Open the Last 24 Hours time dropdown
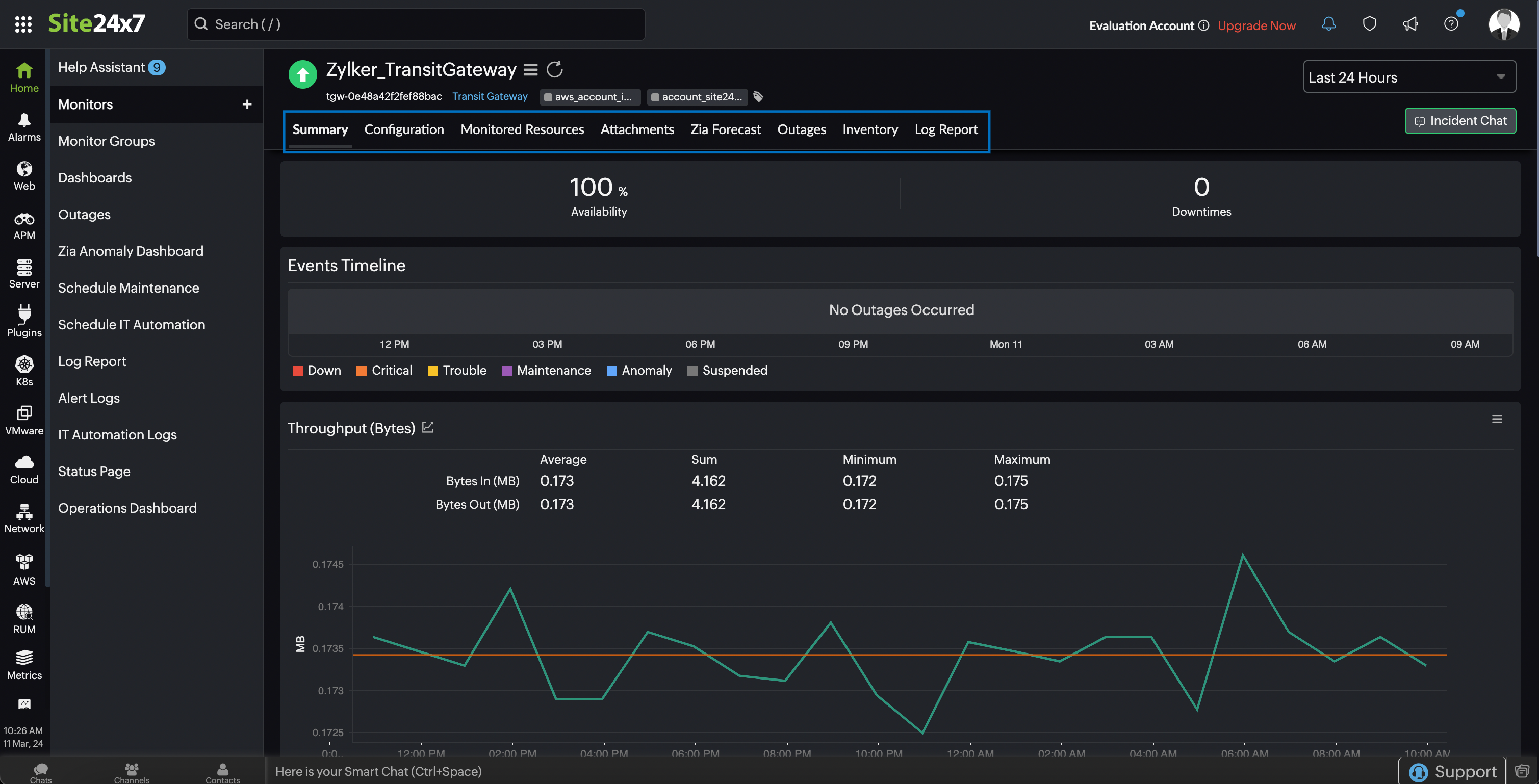This screenshot has width=1539, height=784. pyautogui.click(x=1409, y=77)
